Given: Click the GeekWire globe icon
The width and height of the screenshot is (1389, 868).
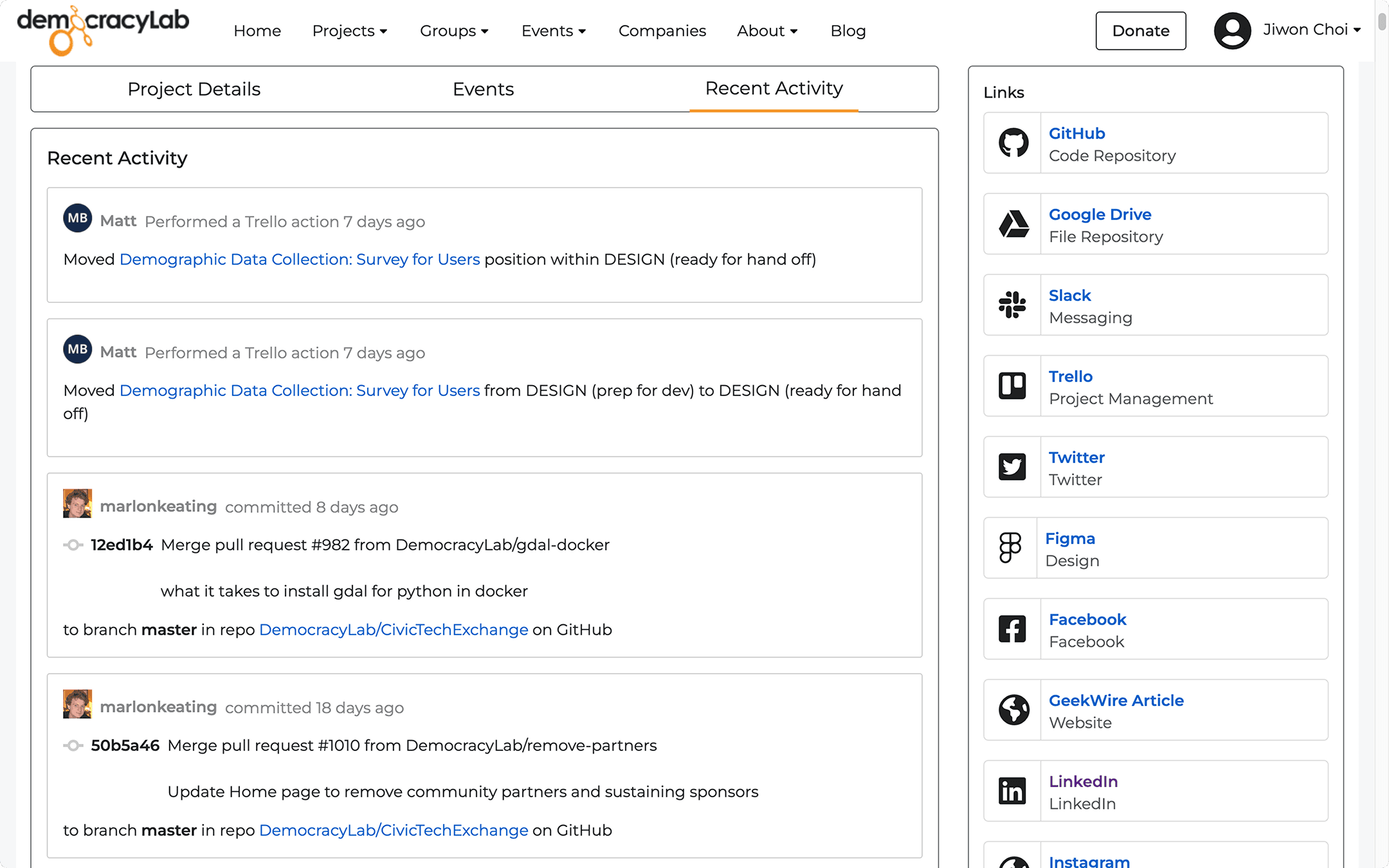Looking at the screenshot, I should (1013, 710).
